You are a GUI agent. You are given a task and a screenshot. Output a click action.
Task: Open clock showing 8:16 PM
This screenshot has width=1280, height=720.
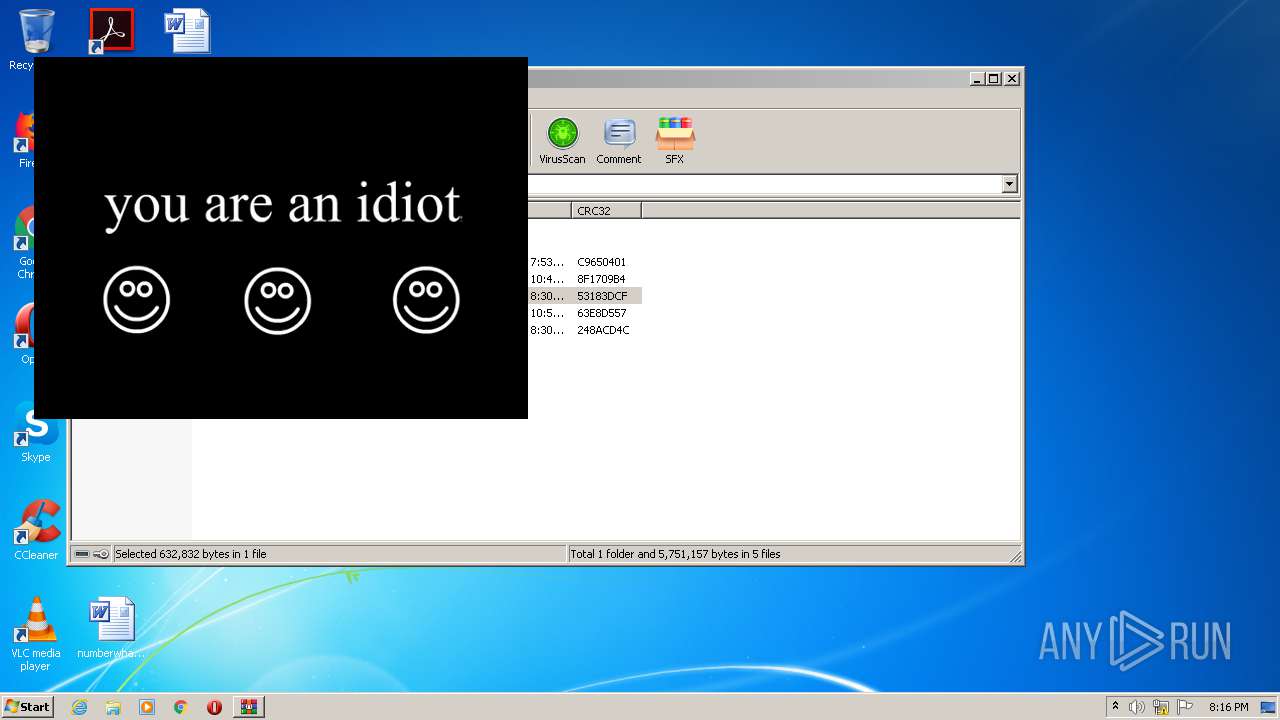(1228, 707)
